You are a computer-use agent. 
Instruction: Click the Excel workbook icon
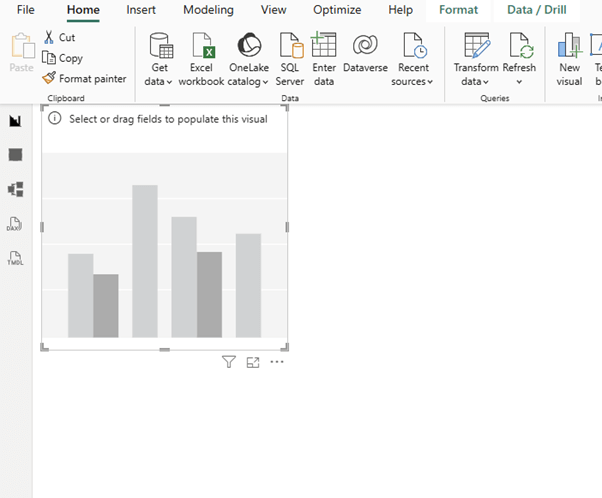(x=203, y=46)
